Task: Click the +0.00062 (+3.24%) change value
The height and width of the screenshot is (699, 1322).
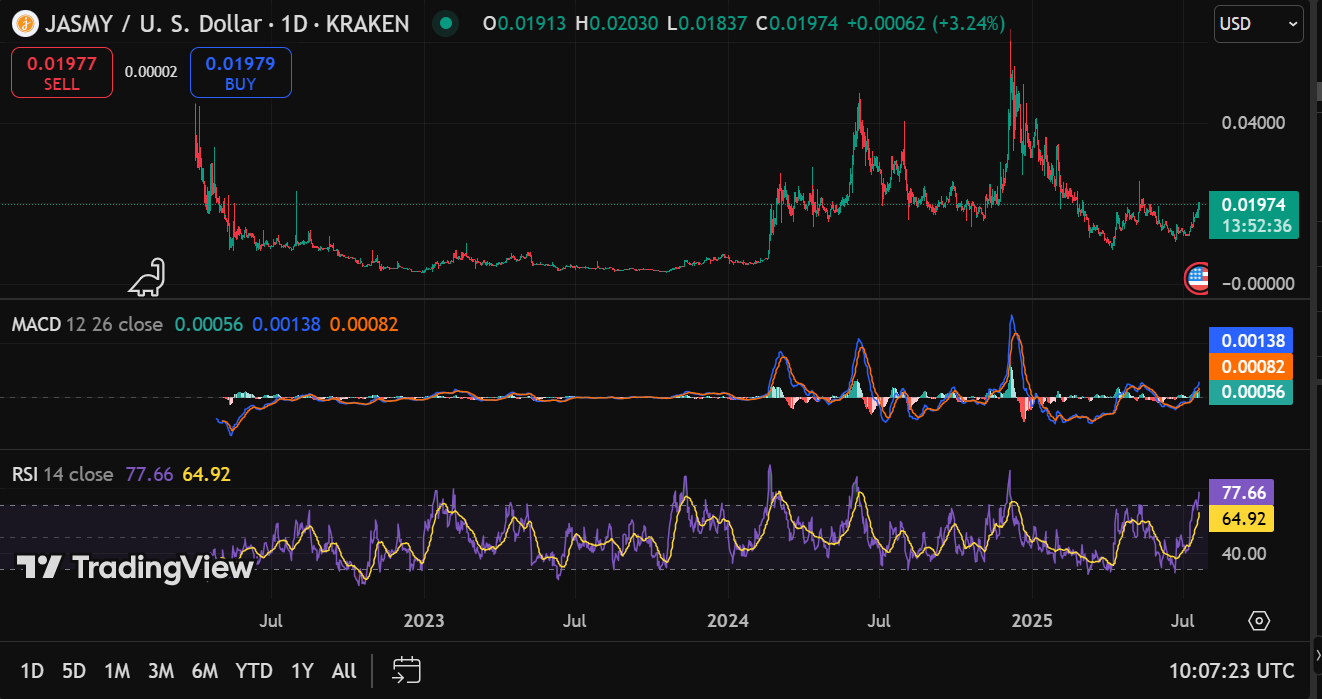Action: 925,23
